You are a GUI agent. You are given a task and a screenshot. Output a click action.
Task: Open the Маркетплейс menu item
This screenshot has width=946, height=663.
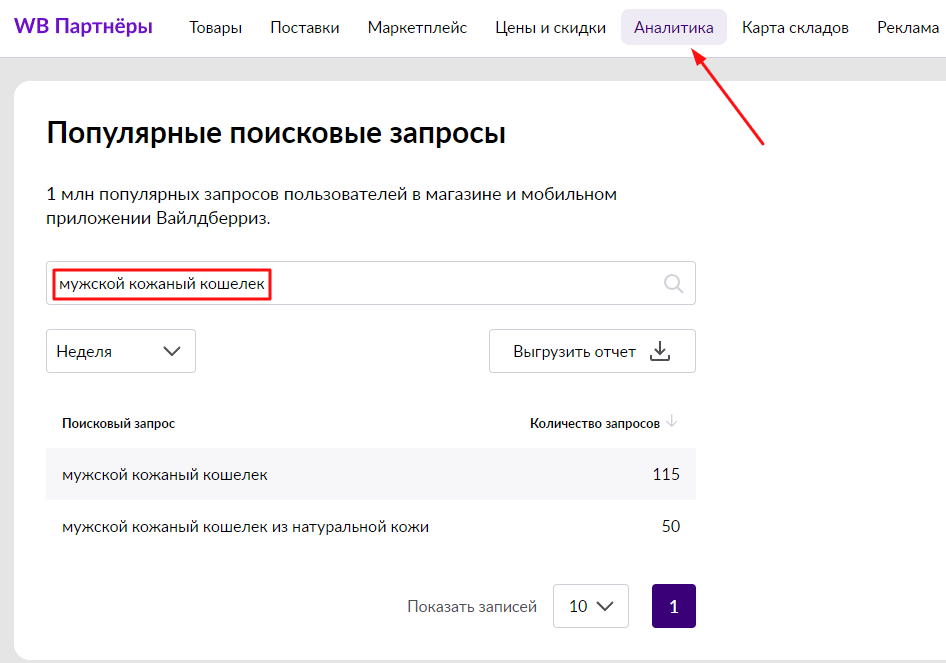pos(417,28)
